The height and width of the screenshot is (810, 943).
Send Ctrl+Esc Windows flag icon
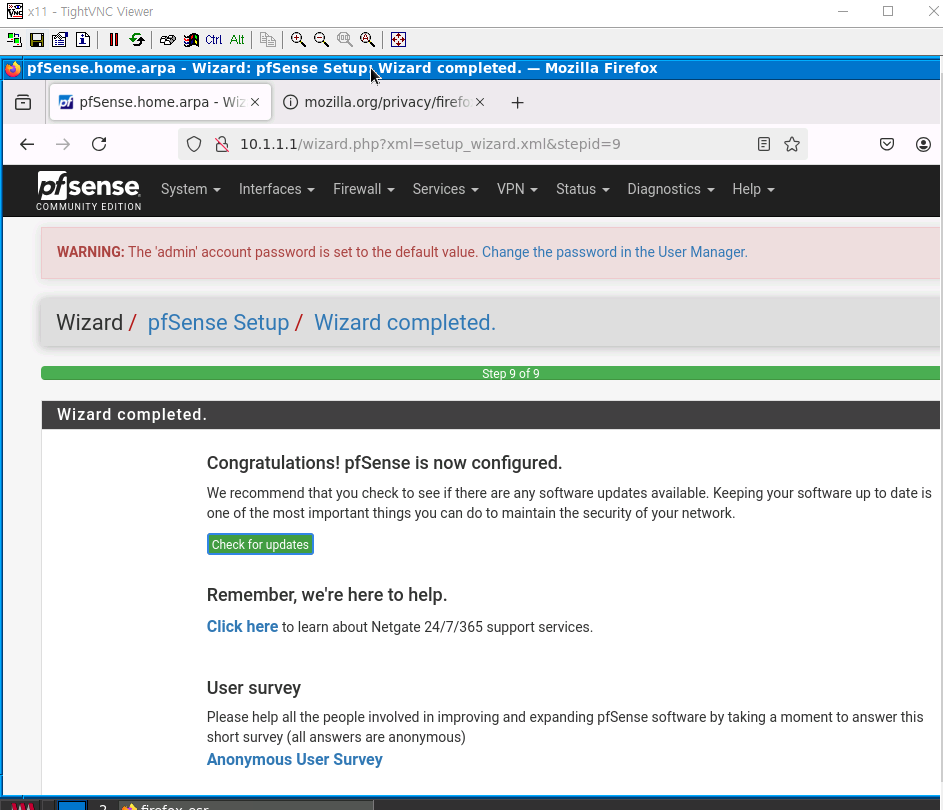tap(191, 40)
